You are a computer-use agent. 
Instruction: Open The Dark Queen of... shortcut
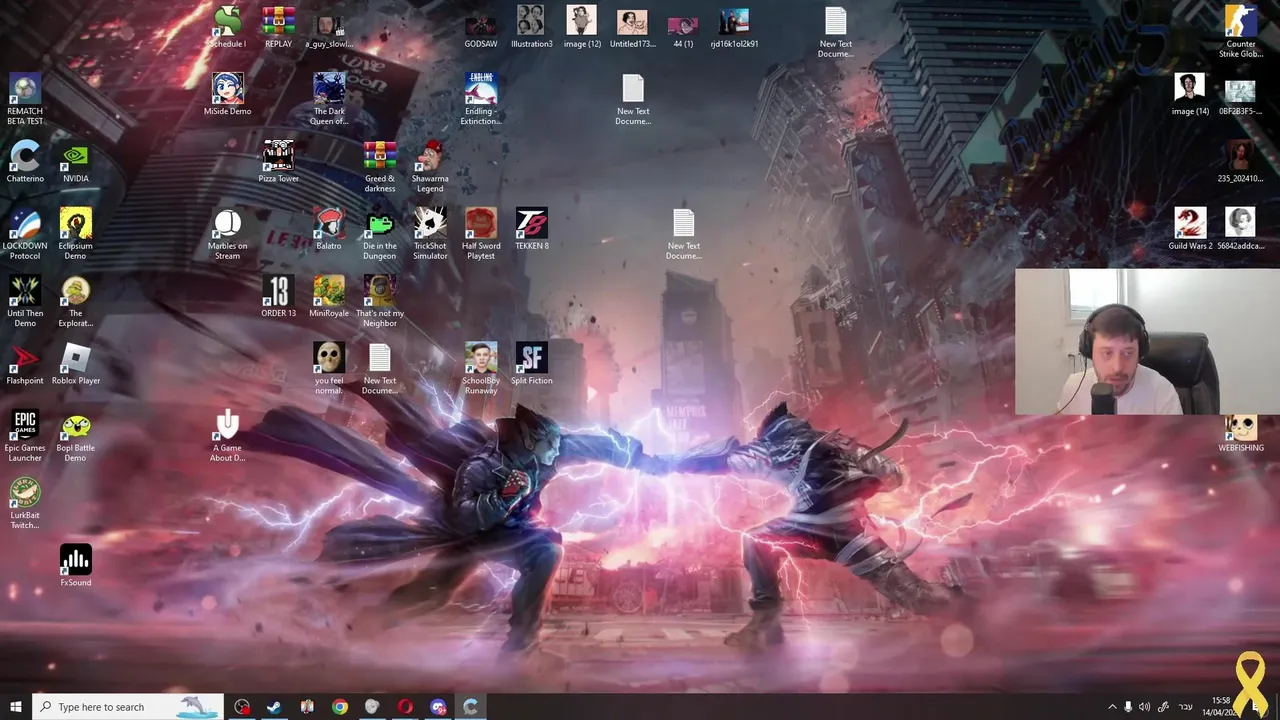coord(329,99)
